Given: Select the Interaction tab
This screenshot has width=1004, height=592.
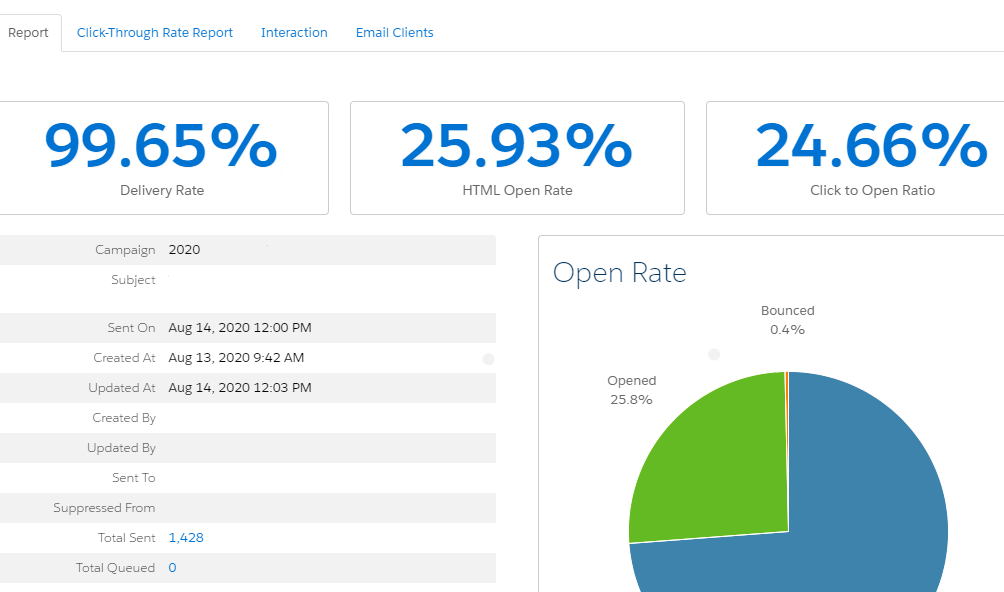Looking at the screenshot, I should [294, 33].
